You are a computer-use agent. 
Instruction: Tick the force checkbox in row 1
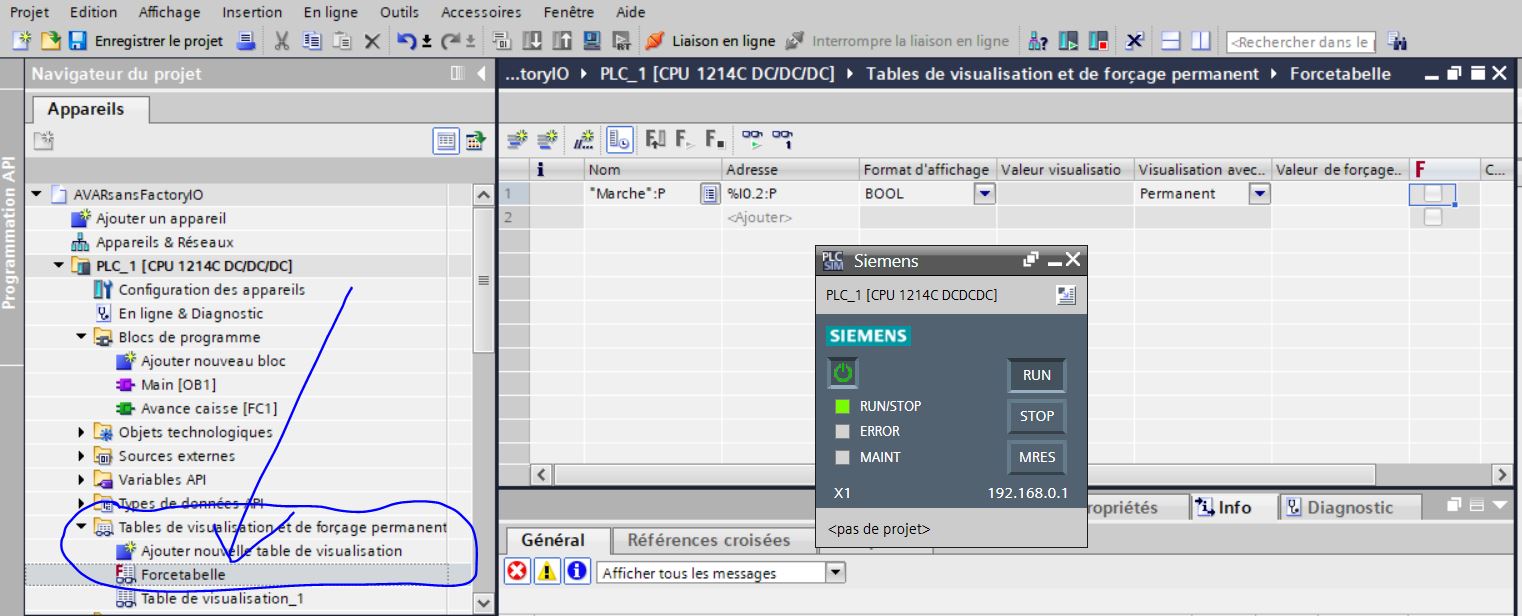click(1432, 194)
